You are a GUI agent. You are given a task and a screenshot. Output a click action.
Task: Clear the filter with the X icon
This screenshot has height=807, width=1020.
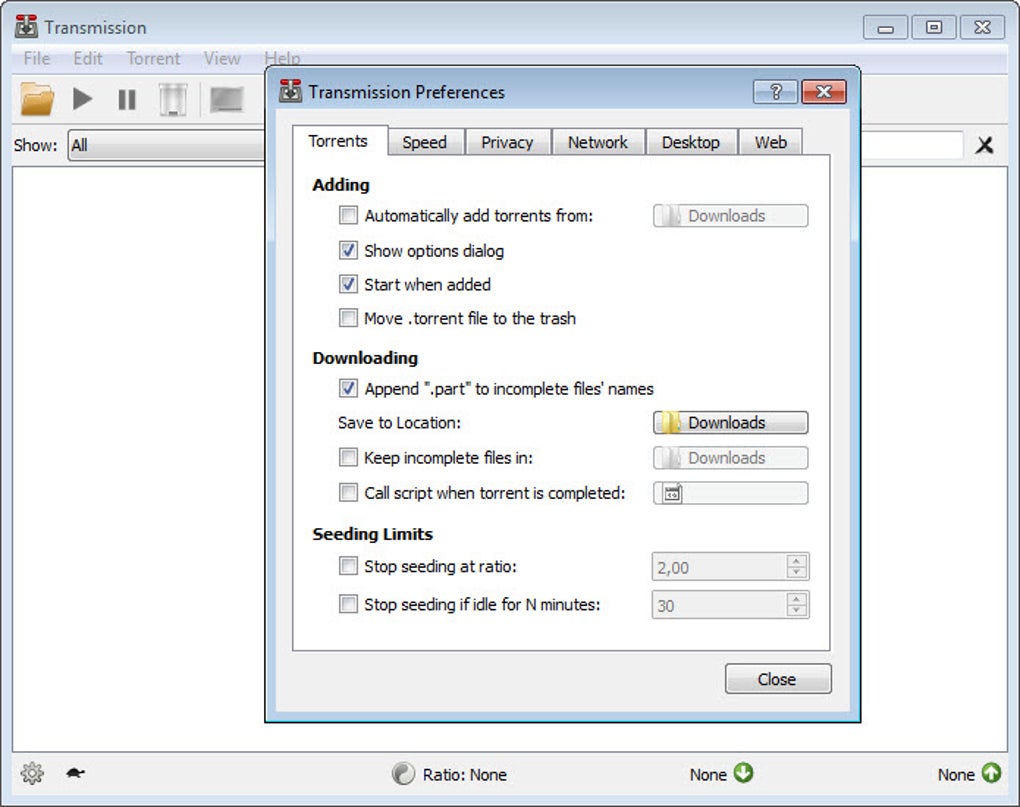pos(984,144)
